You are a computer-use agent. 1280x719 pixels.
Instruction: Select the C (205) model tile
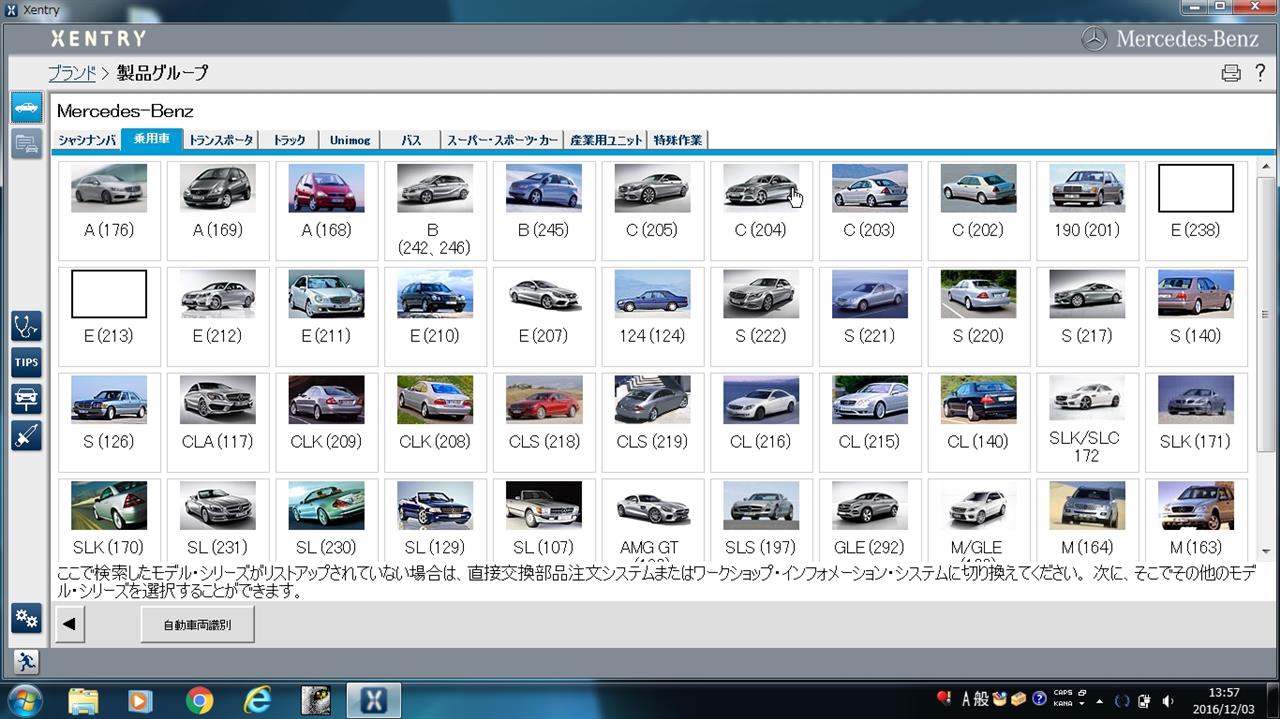click(x=653, y=210)
